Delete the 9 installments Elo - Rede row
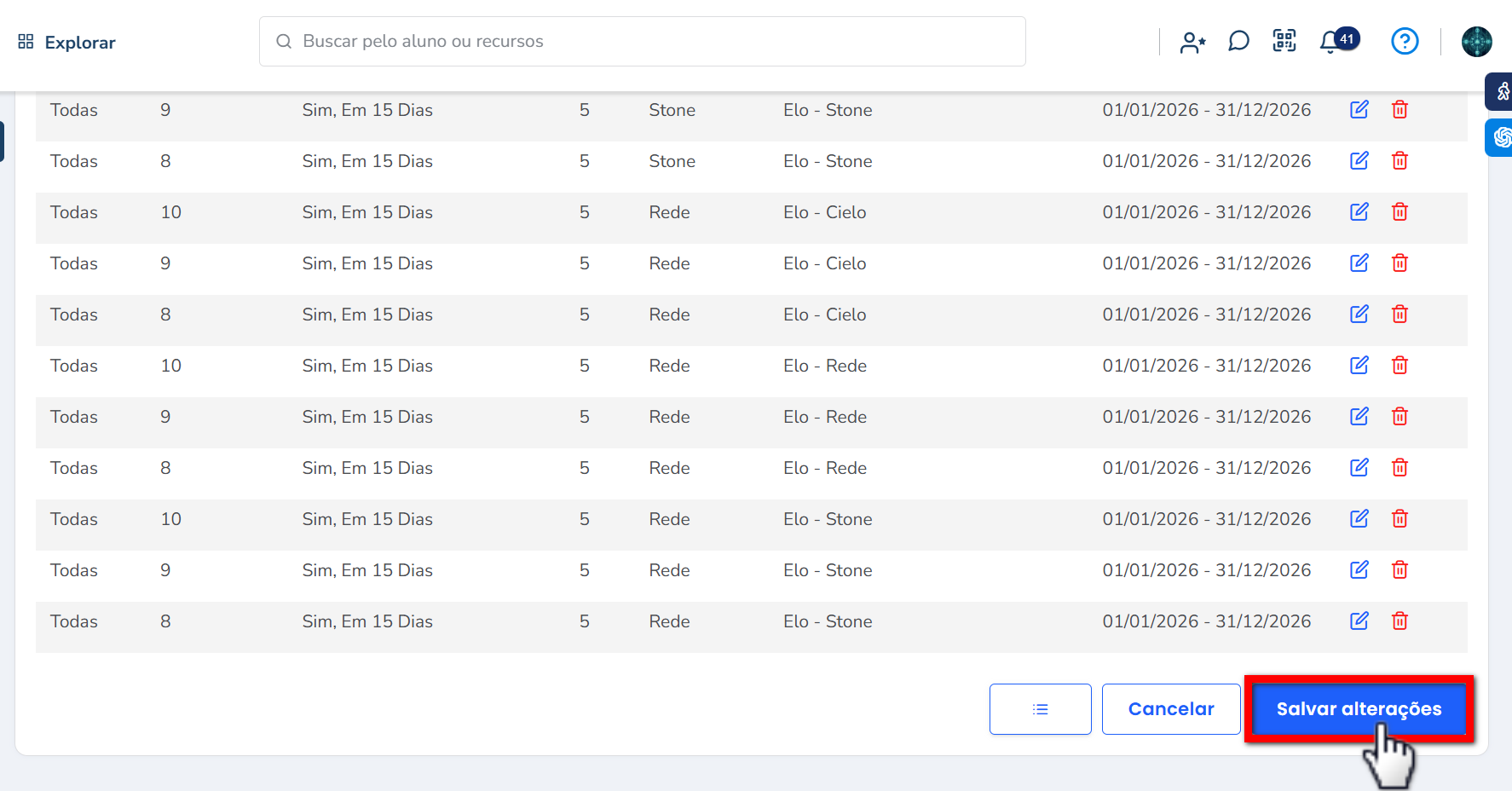The width and height of the screenshot is (1512, 791). pos(1399,416)
